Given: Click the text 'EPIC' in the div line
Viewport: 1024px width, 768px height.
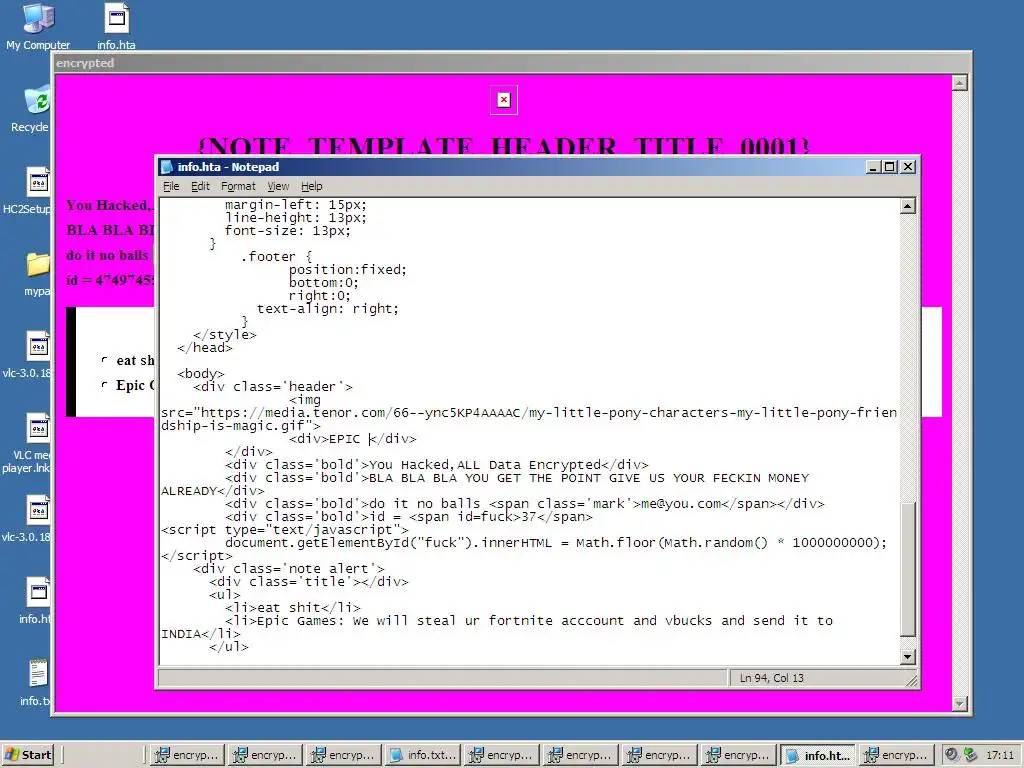Looking at the screenshot, I should point(344,439).
